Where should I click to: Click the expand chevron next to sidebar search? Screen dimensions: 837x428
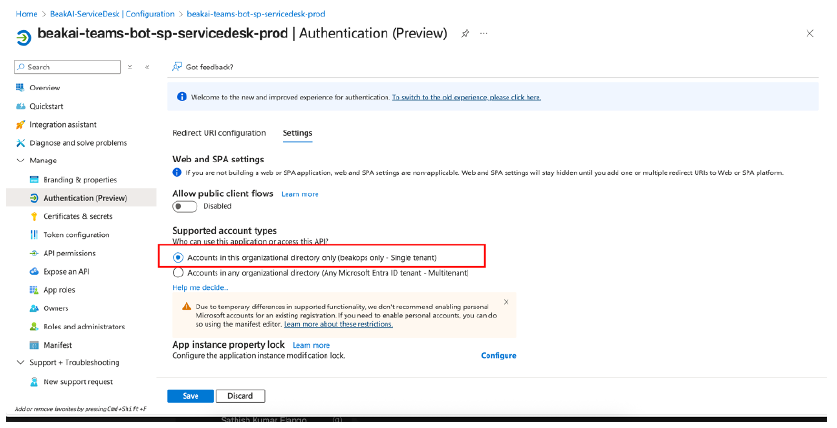coord(130,67)
